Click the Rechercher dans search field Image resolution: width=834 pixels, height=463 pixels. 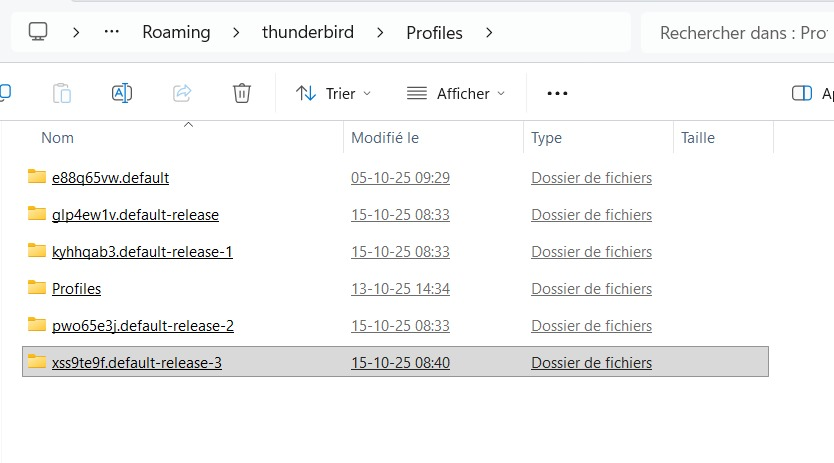click(740, 32)
